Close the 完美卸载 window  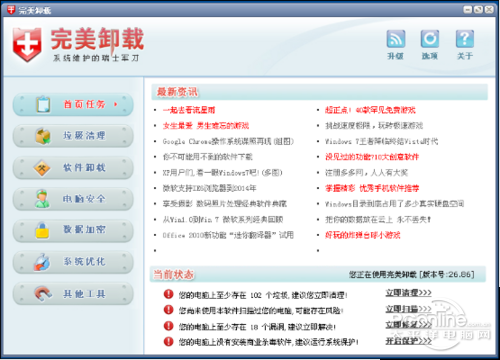click(489, 9)
